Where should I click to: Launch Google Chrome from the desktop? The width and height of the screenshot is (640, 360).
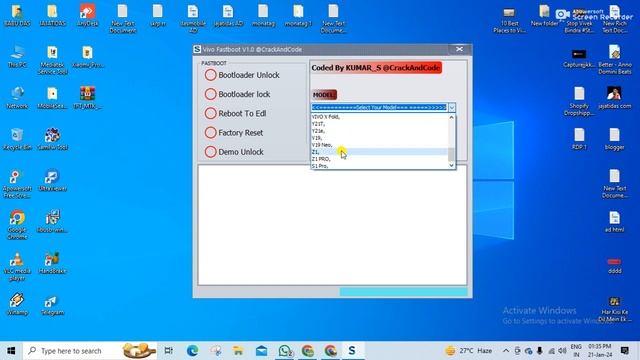coord(17,225)
